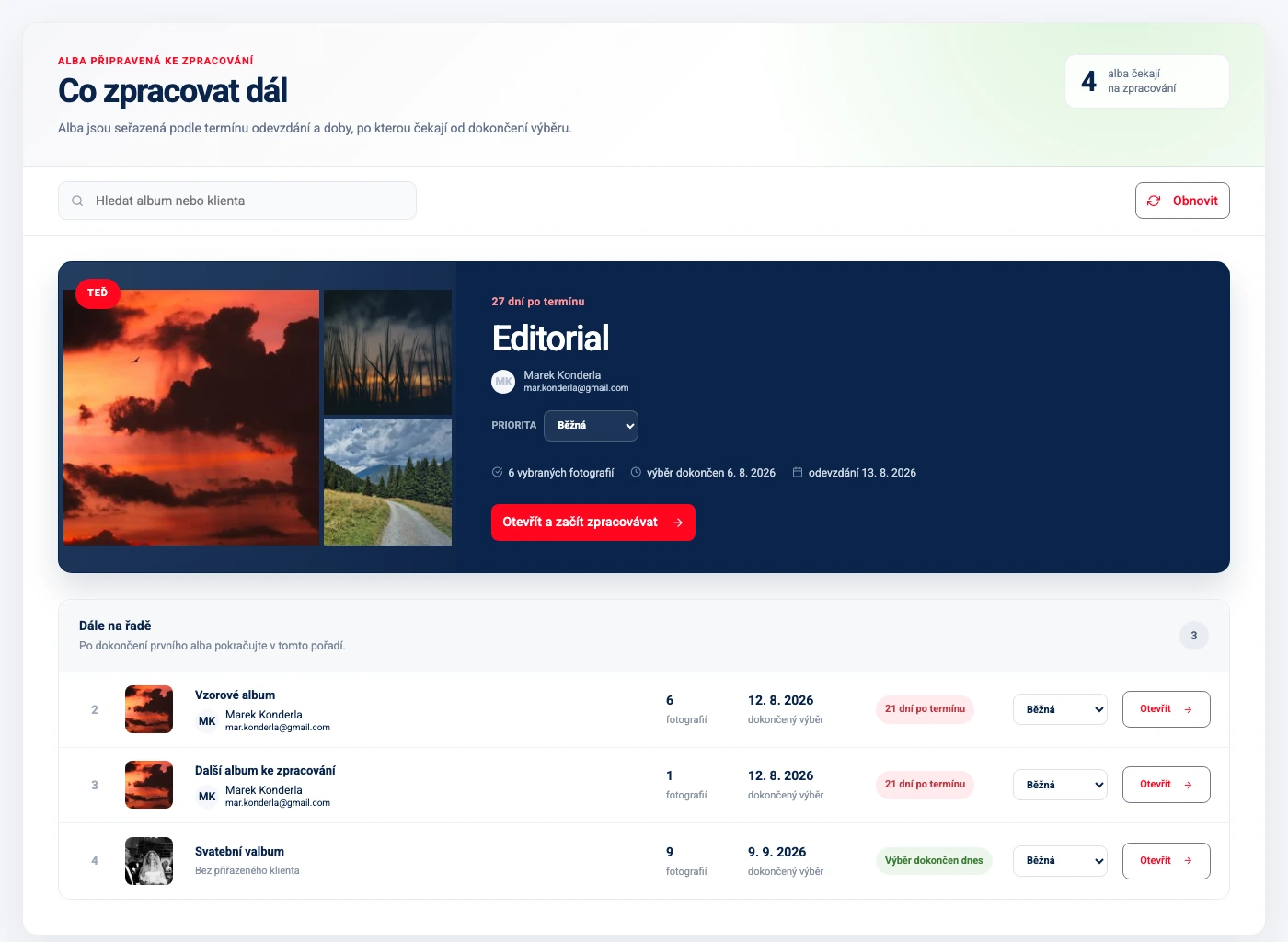Open Vzorové album with Otevřít button
1288x942 pixels.
(x=1167, y=709)
